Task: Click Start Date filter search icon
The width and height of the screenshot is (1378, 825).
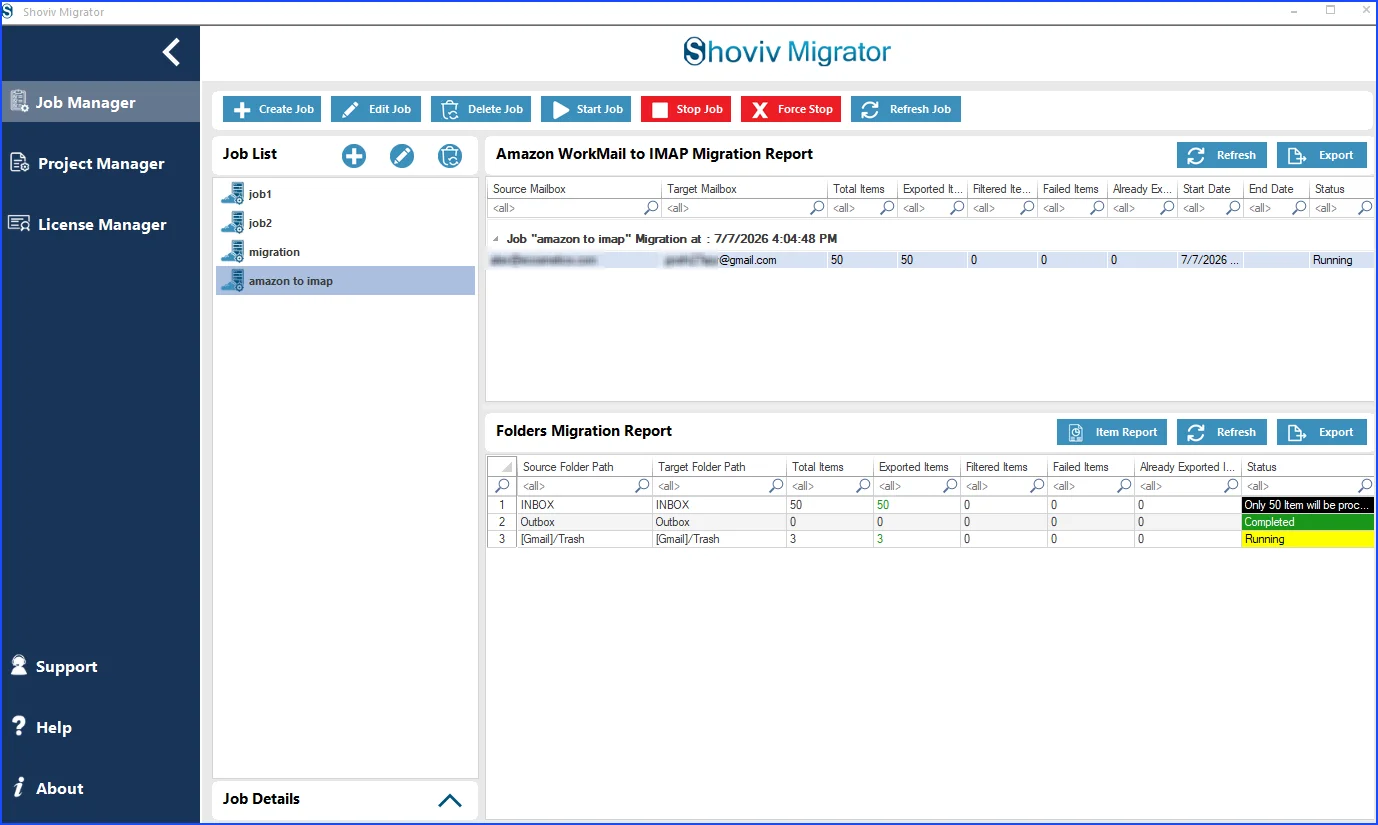Action: (x=1233, y=208)
